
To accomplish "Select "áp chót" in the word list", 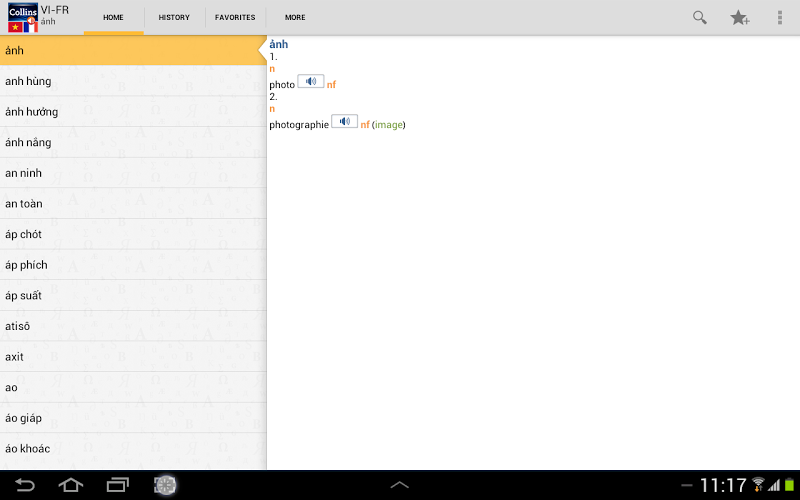I will click(x=133, y=234).
